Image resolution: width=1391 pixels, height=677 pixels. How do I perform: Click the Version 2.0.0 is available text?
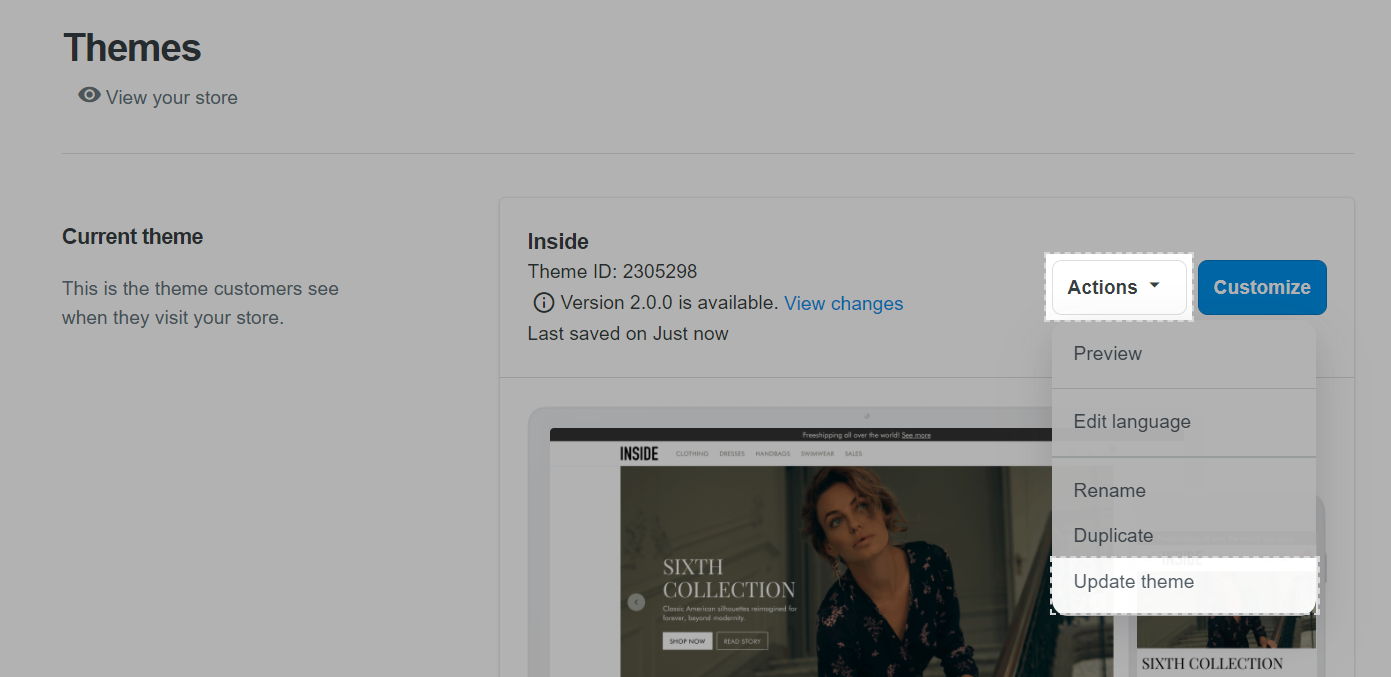pos(669,303)
